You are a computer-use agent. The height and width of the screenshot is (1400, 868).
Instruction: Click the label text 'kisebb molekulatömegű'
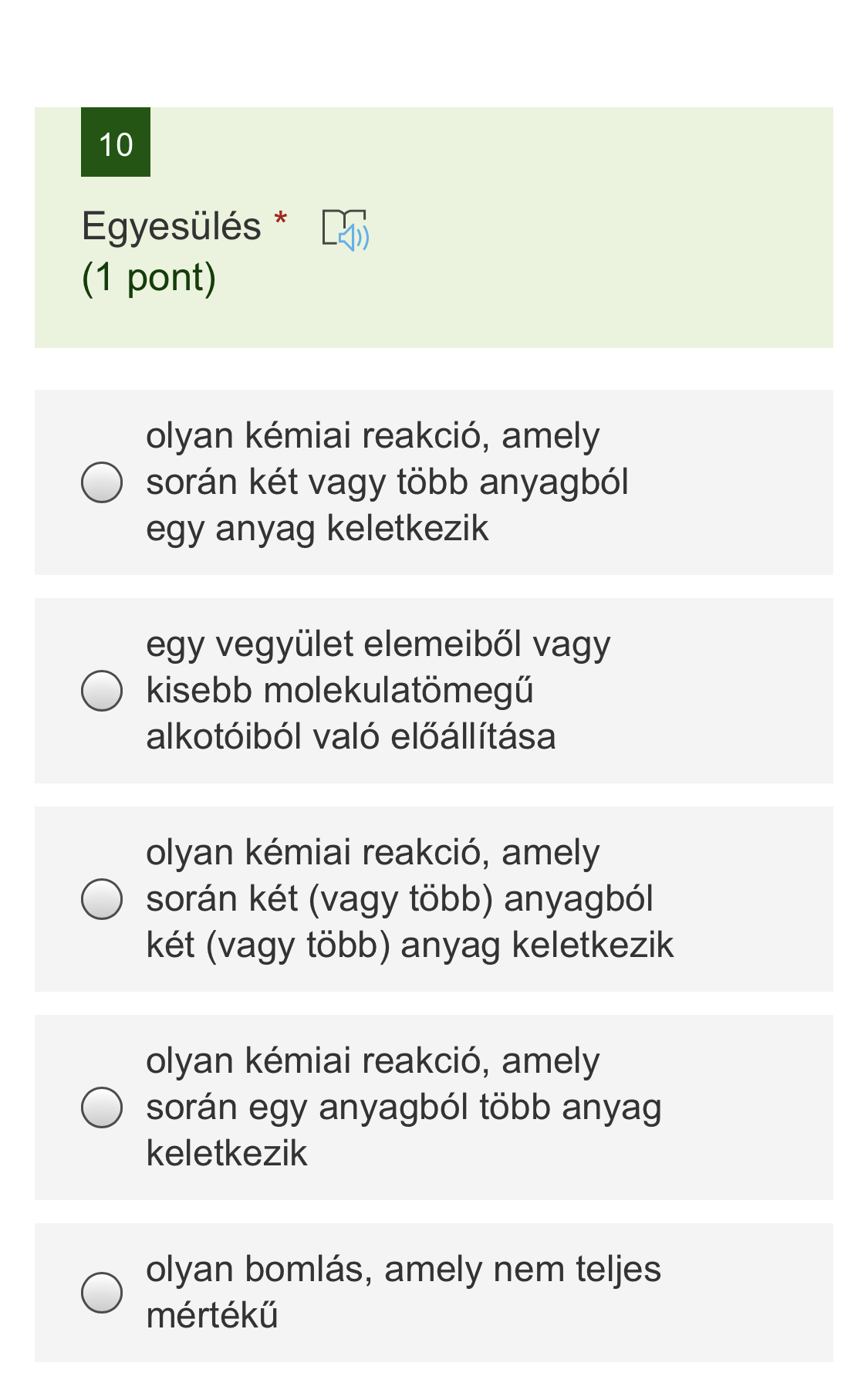(x=339, y=691)
